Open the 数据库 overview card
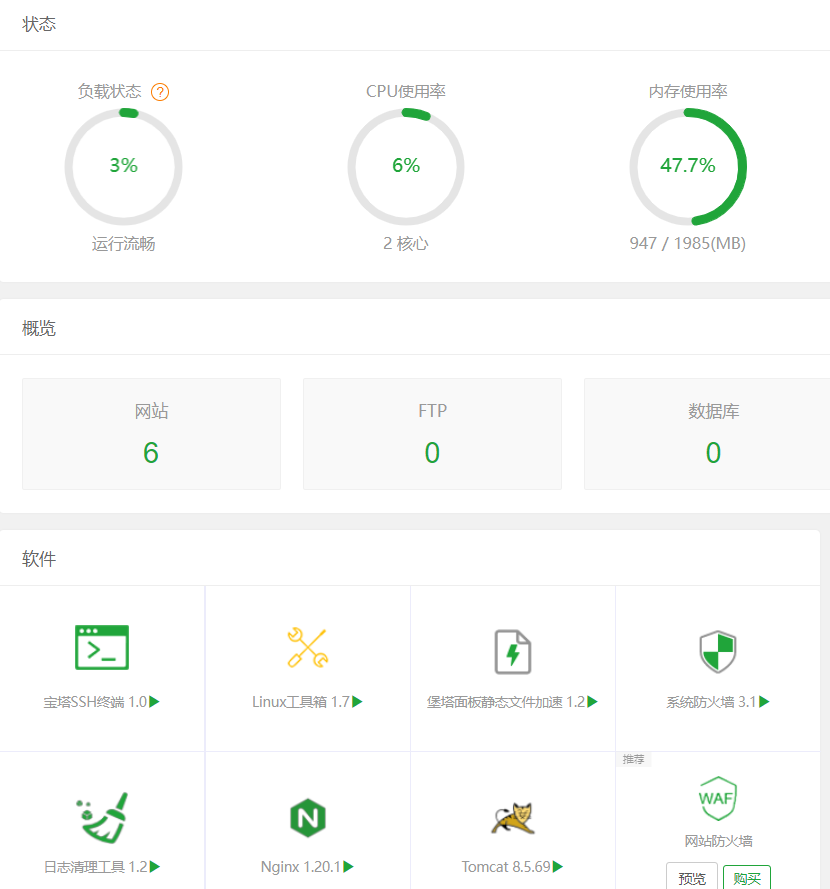This screenshot has width=830, height=889. [713, 434]
